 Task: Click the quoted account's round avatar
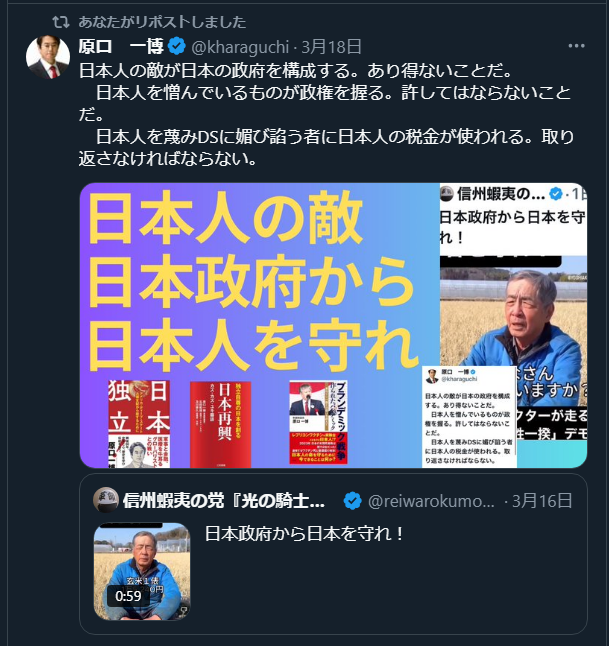[x=106, y=500]
